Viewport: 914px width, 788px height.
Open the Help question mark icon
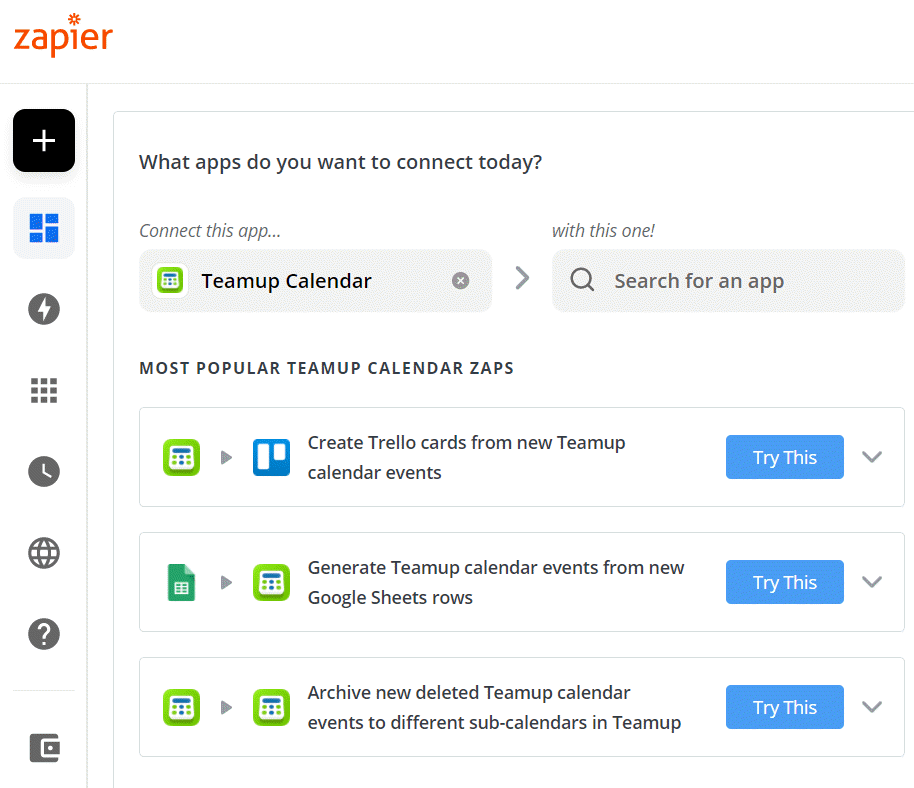point(44,634)
